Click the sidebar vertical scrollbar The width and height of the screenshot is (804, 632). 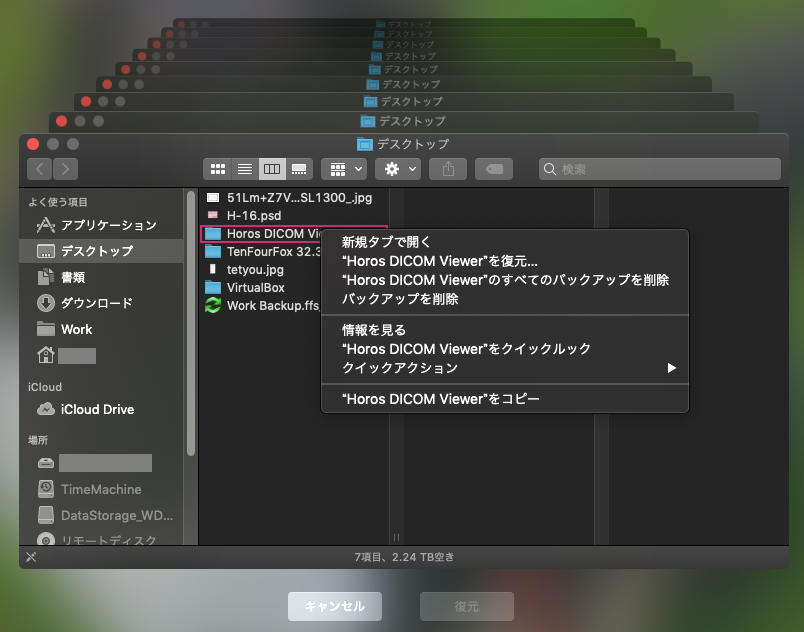click(191, 323)
